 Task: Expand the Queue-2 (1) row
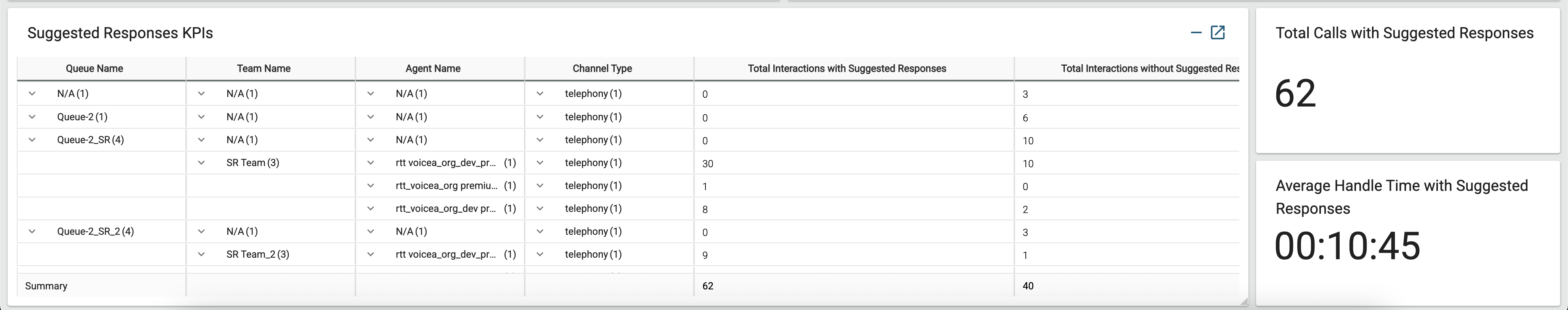tap(32, 116)
